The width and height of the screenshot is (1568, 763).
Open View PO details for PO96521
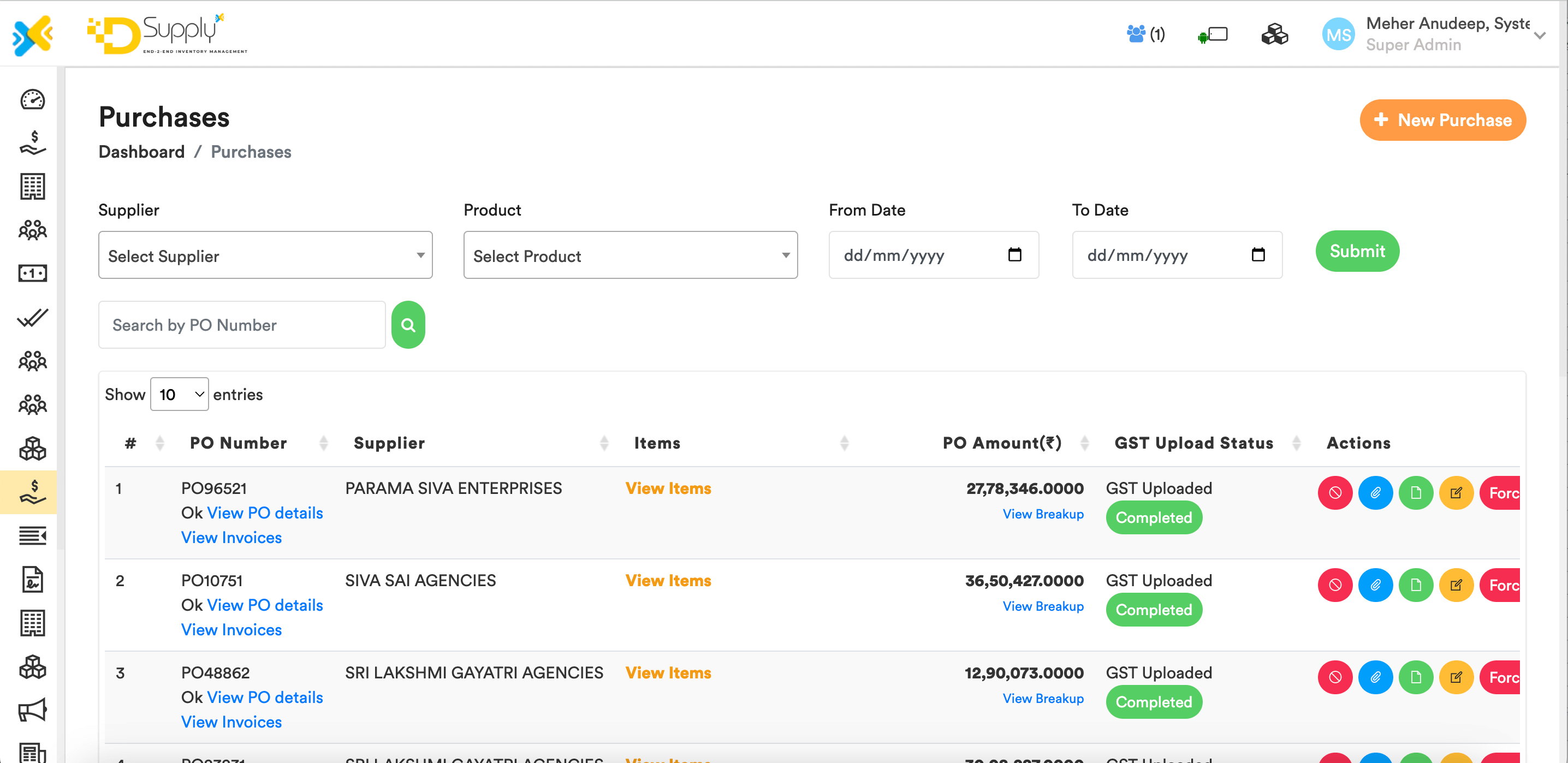[265, 513]
